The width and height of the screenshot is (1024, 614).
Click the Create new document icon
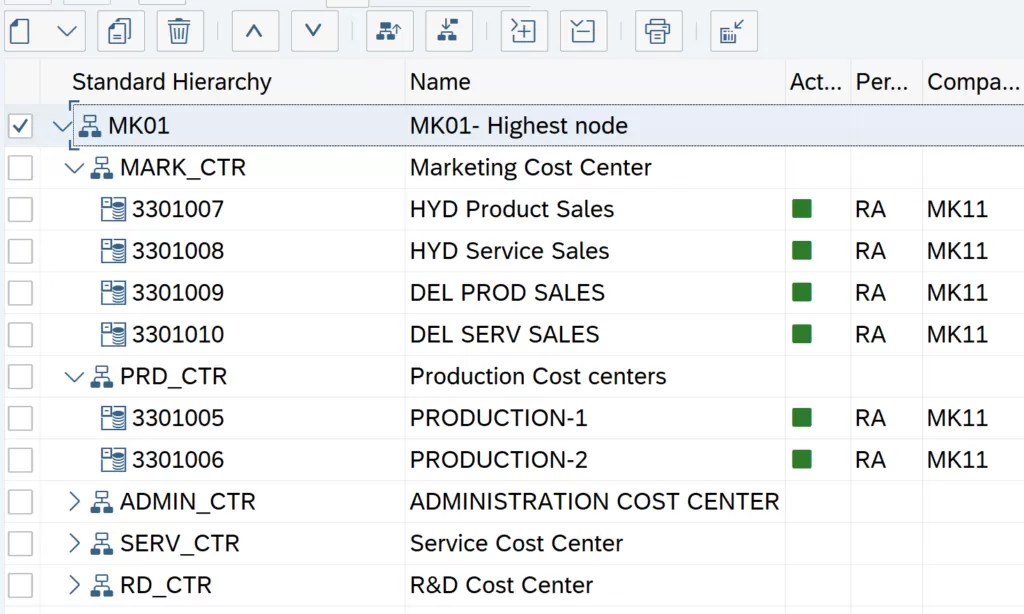tap(20, 31)
